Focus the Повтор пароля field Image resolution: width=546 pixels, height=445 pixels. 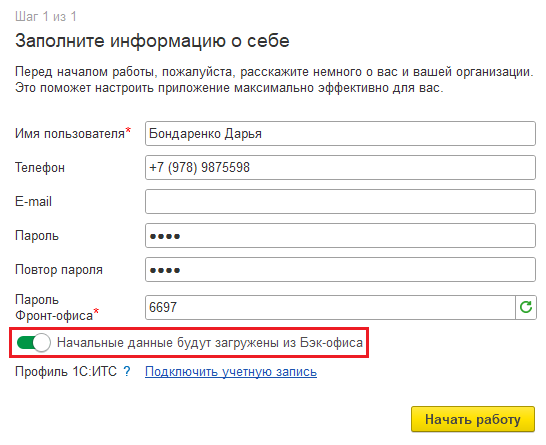coord(340,270)
